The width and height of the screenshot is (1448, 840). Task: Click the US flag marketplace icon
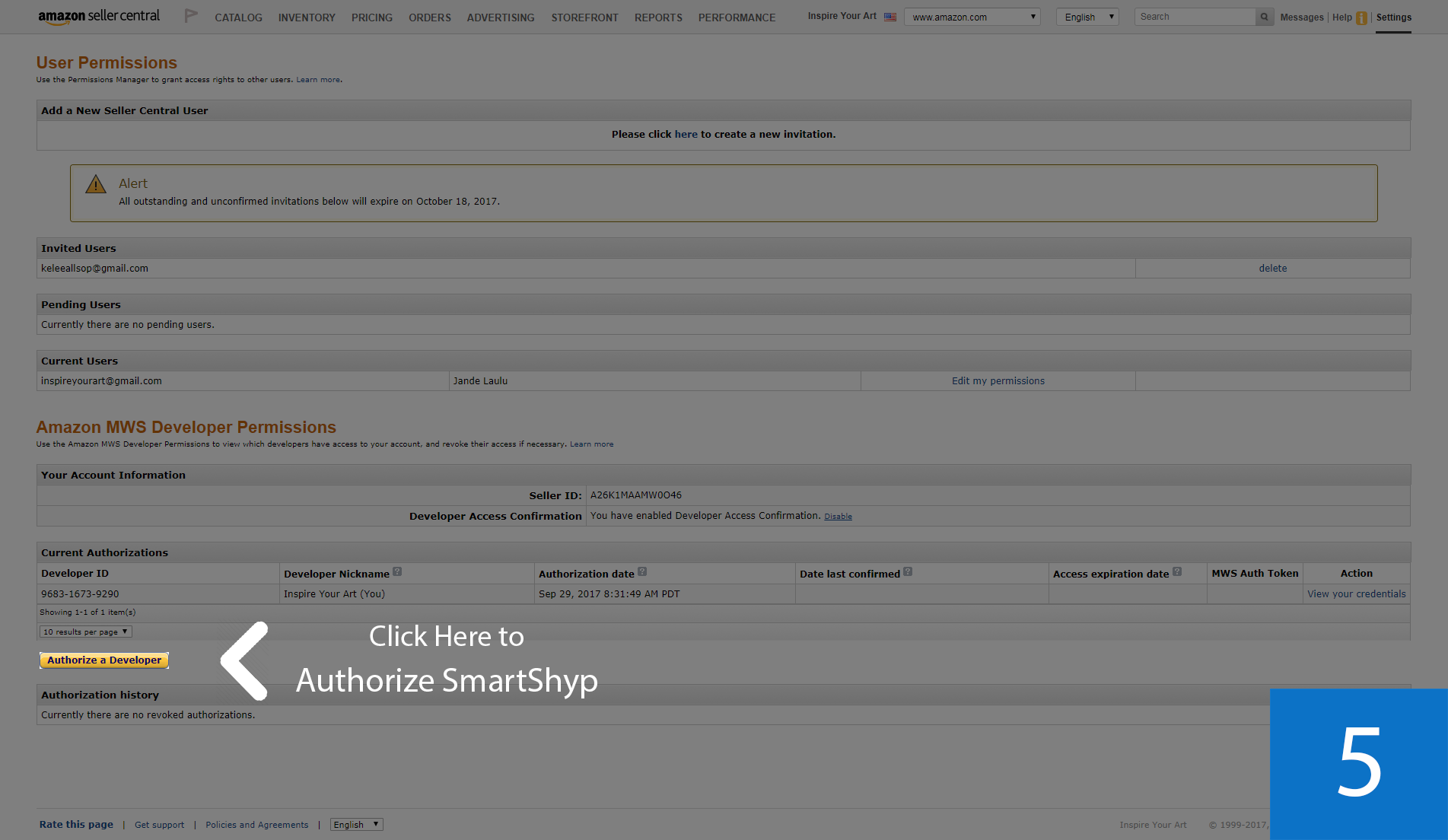[x=890, y=17]
